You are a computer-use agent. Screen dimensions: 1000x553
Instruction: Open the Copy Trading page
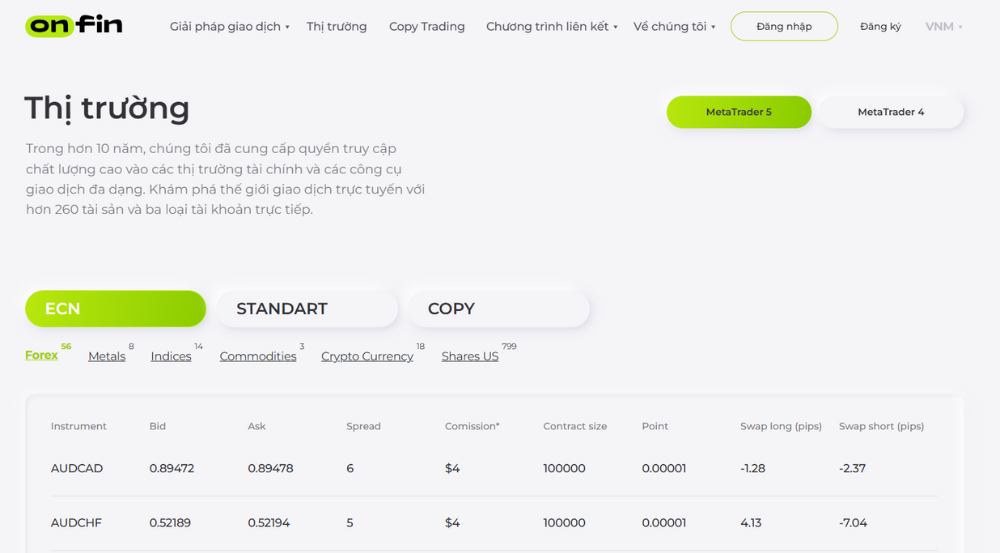click(x=427, y=27)
